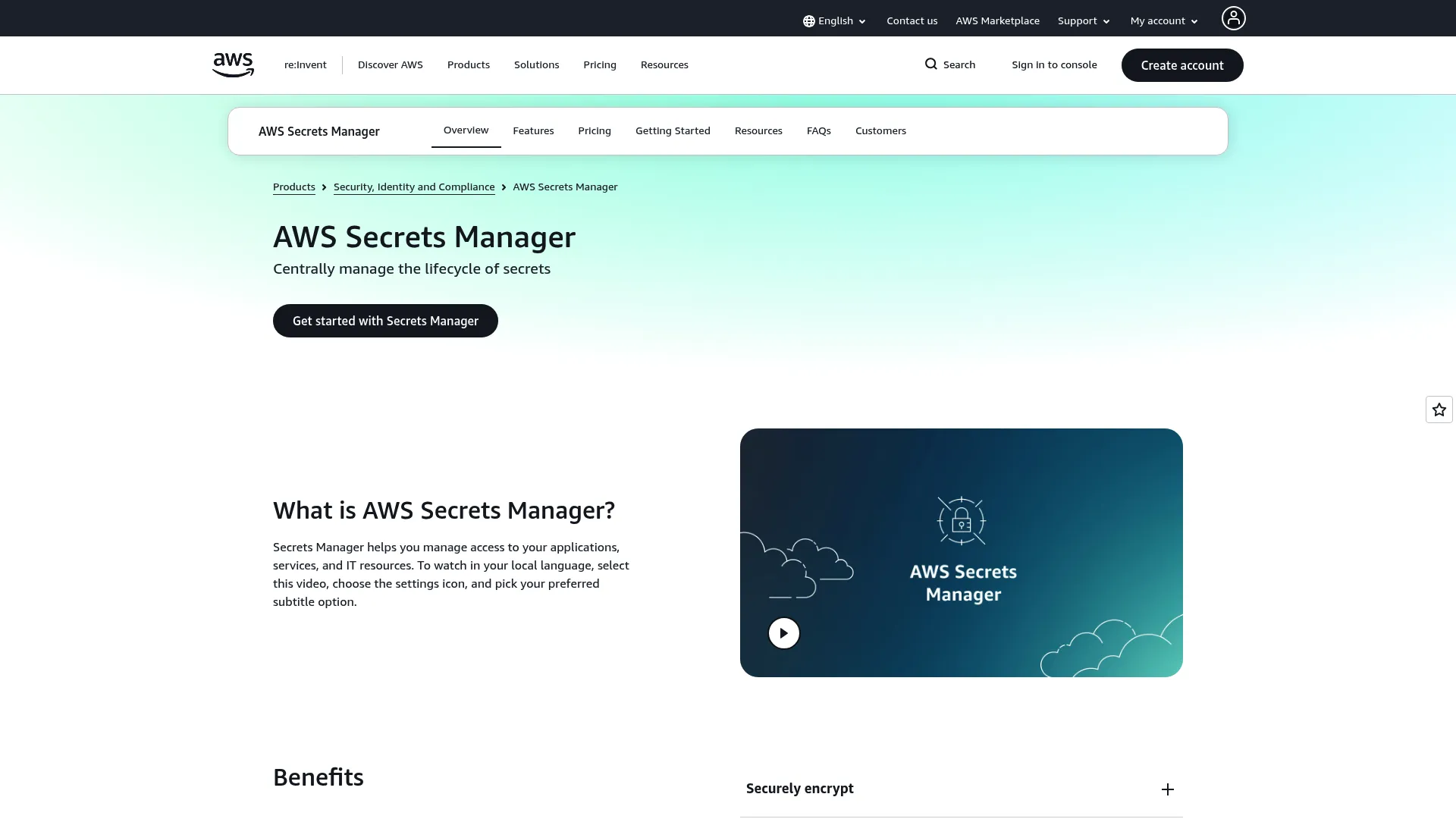1456x819 pixels.
Task: Click the AWS Secrets Manager video thumbnail
Action: (x=961, y=553)
